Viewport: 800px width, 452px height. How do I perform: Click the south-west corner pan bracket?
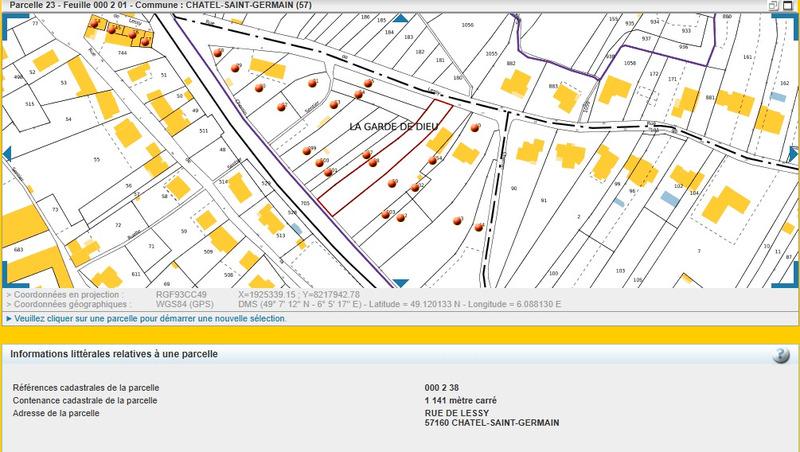[x=15, y=274]
